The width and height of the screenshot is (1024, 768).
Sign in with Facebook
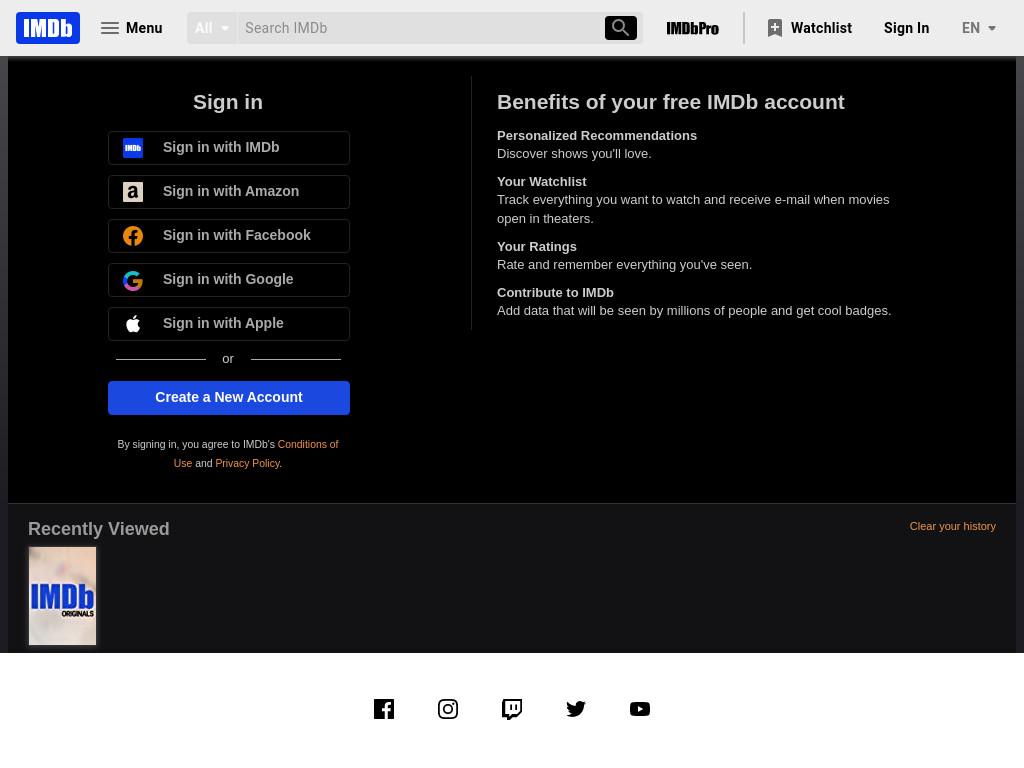[229, 236]
